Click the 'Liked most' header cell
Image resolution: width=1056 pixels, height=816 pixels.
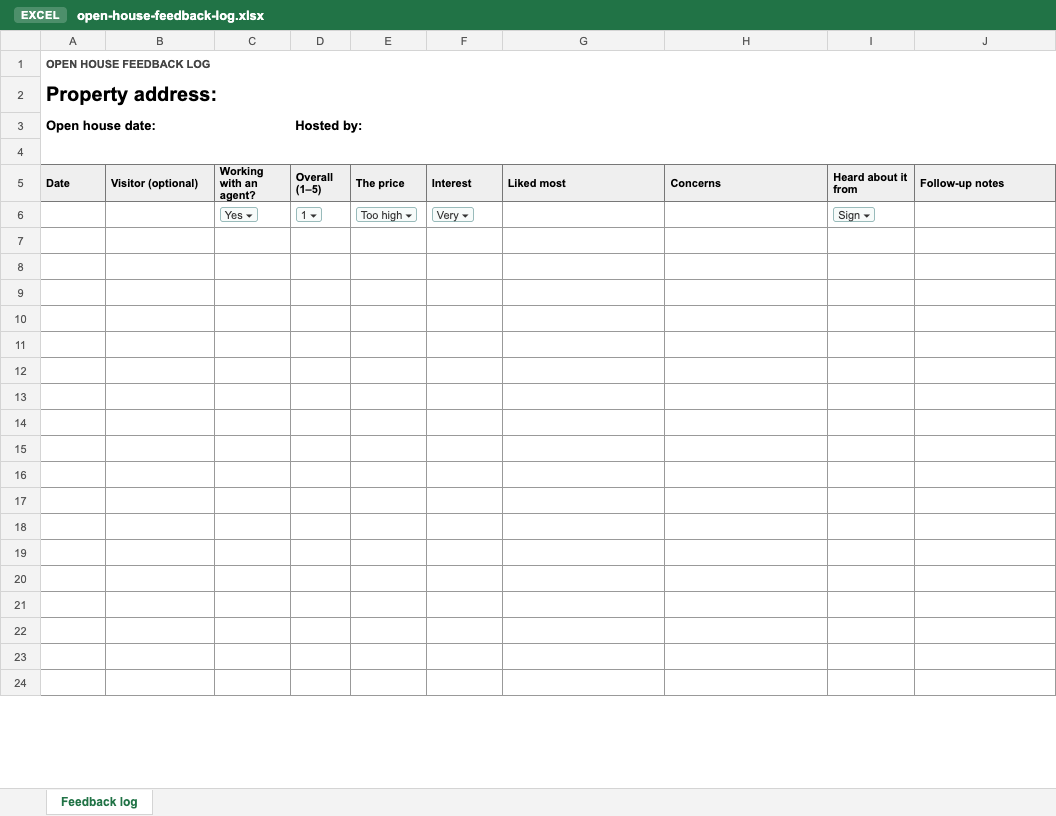click(583, 183)
